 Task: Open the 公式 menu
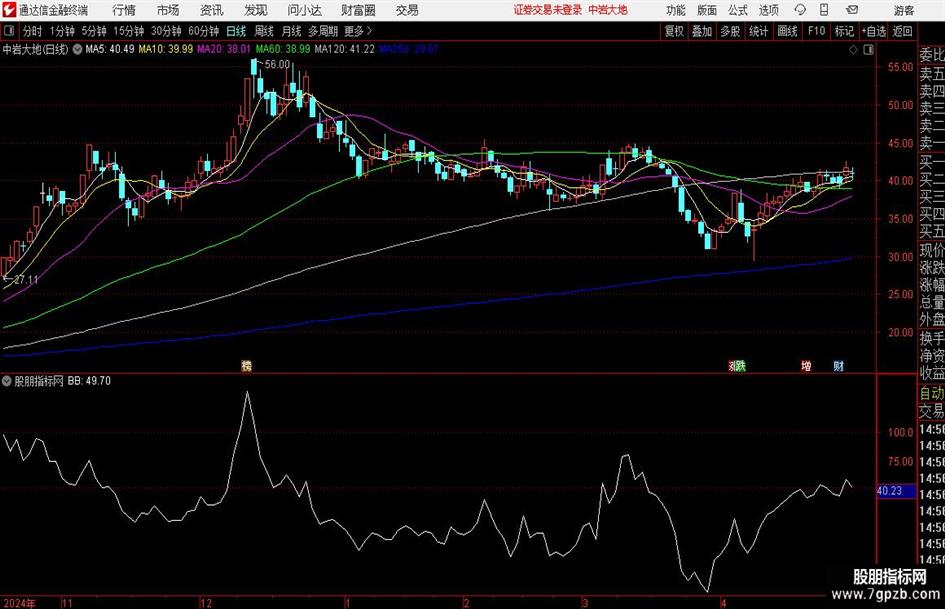pos(737,10)
